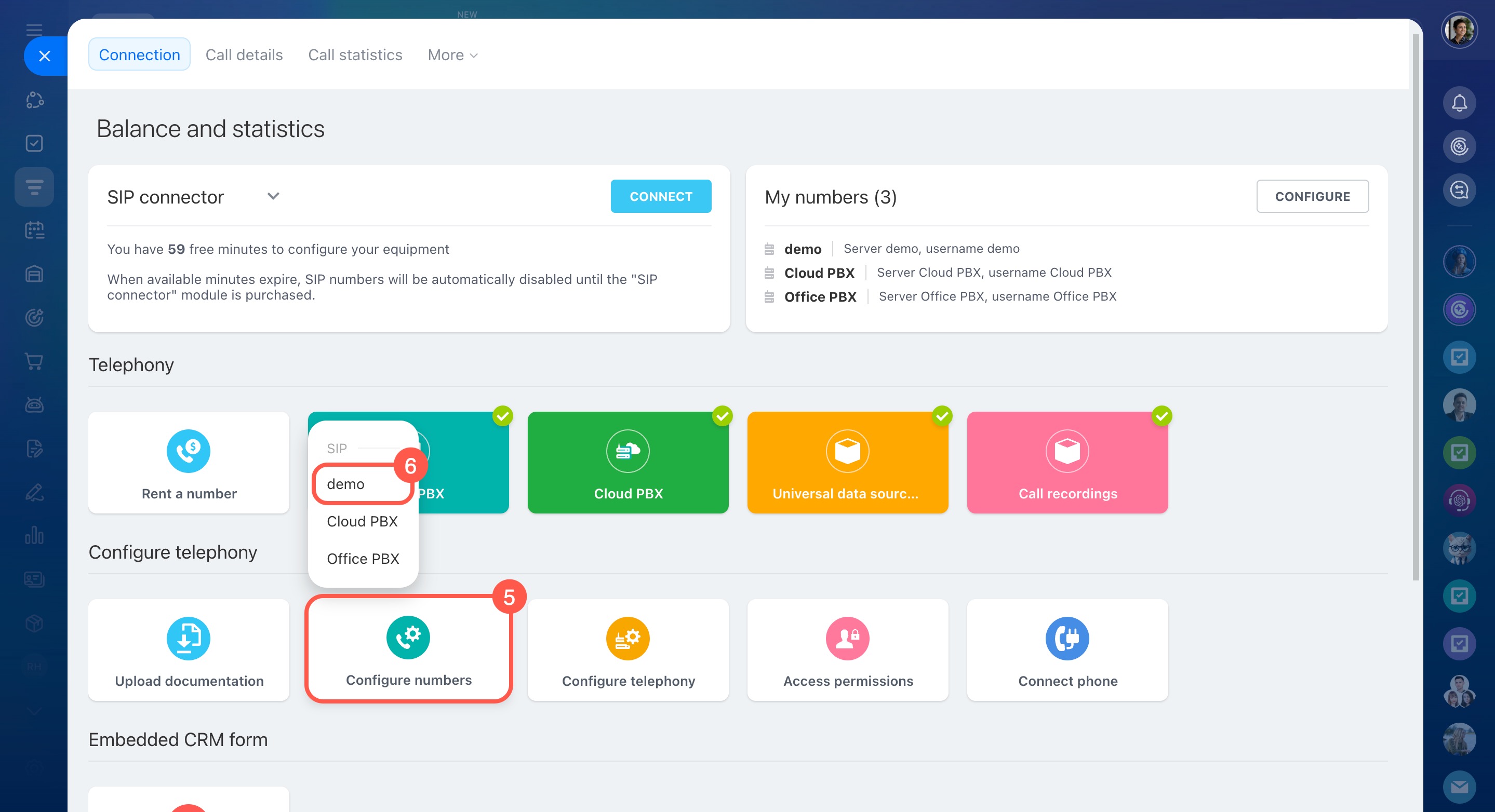1495x812 pixels.
Task: Open the hamburger main menu
Action: click(x=34, y=30)
